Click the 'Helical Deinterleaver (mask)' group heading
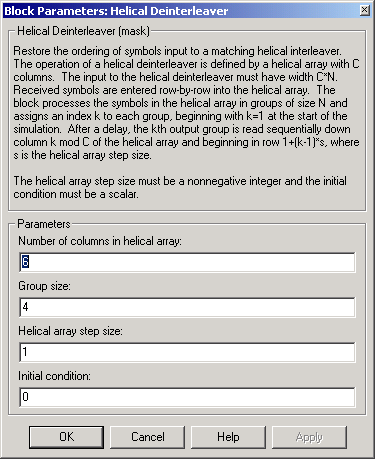375x459 pixels. point(83,31)
